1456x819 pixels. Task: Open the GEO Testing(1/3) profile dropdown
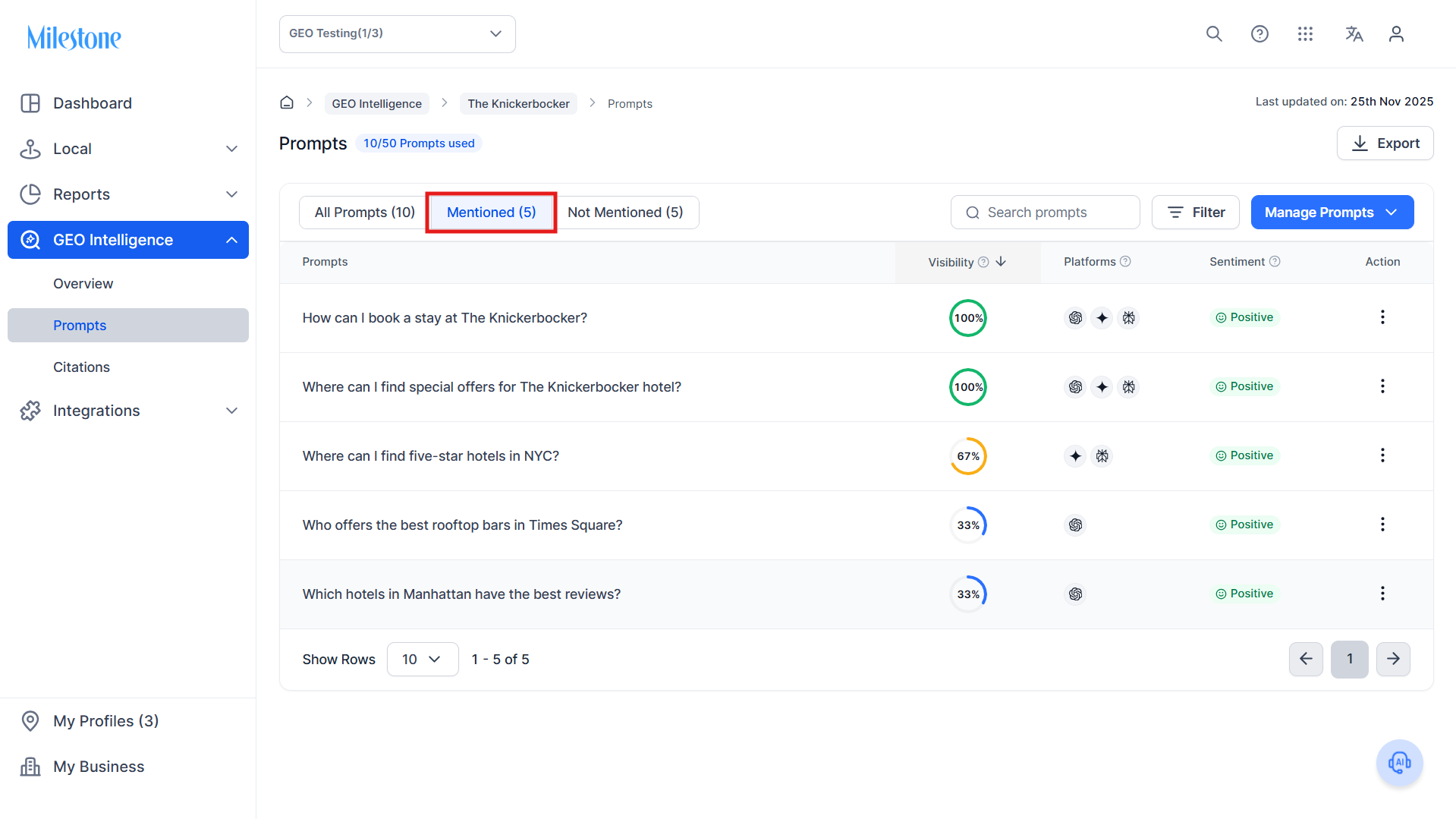pos(398,34)
